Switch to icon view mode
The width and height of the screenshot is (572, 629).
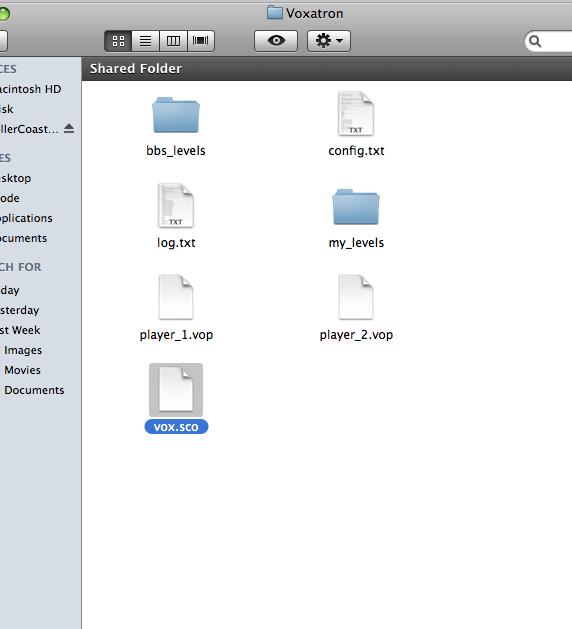click(x=118, y=41)
